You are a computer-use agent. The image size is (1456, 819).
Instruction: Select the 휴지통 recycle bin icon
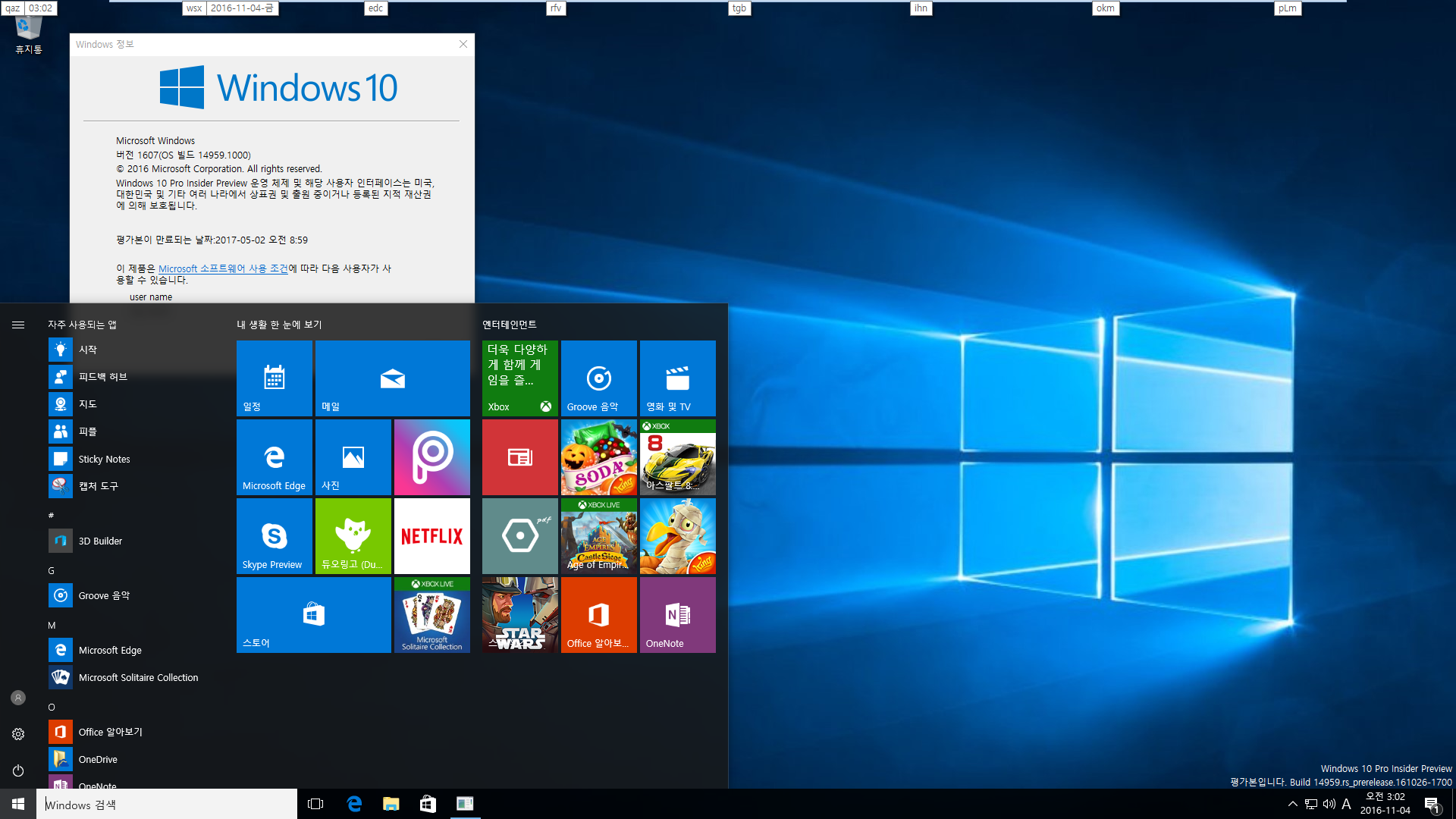[29, 35]
